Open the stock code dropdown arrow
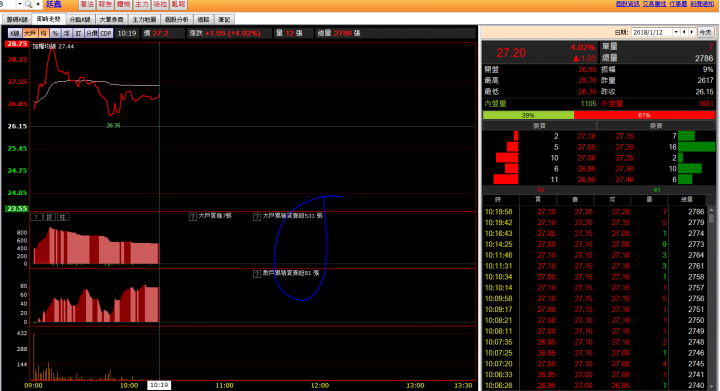Viewport: 720px width, 391px height. tap(20, 4)
